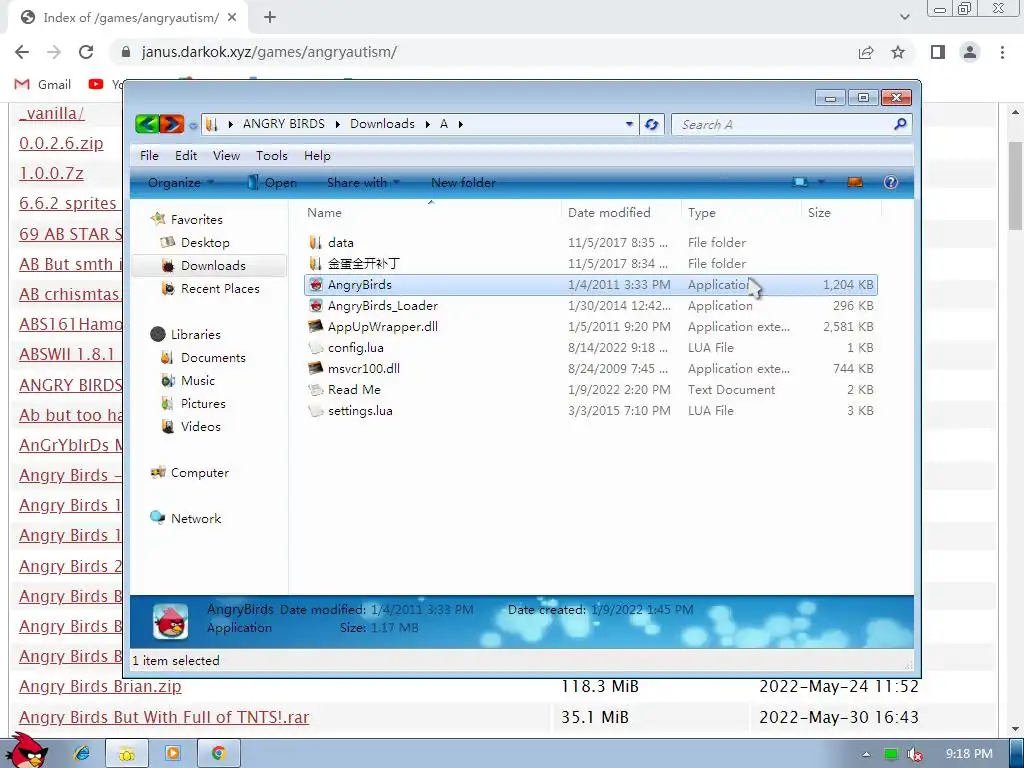Open the Edit menu
This screenshot has width=1024, height=768.
[x=185, y=155]
